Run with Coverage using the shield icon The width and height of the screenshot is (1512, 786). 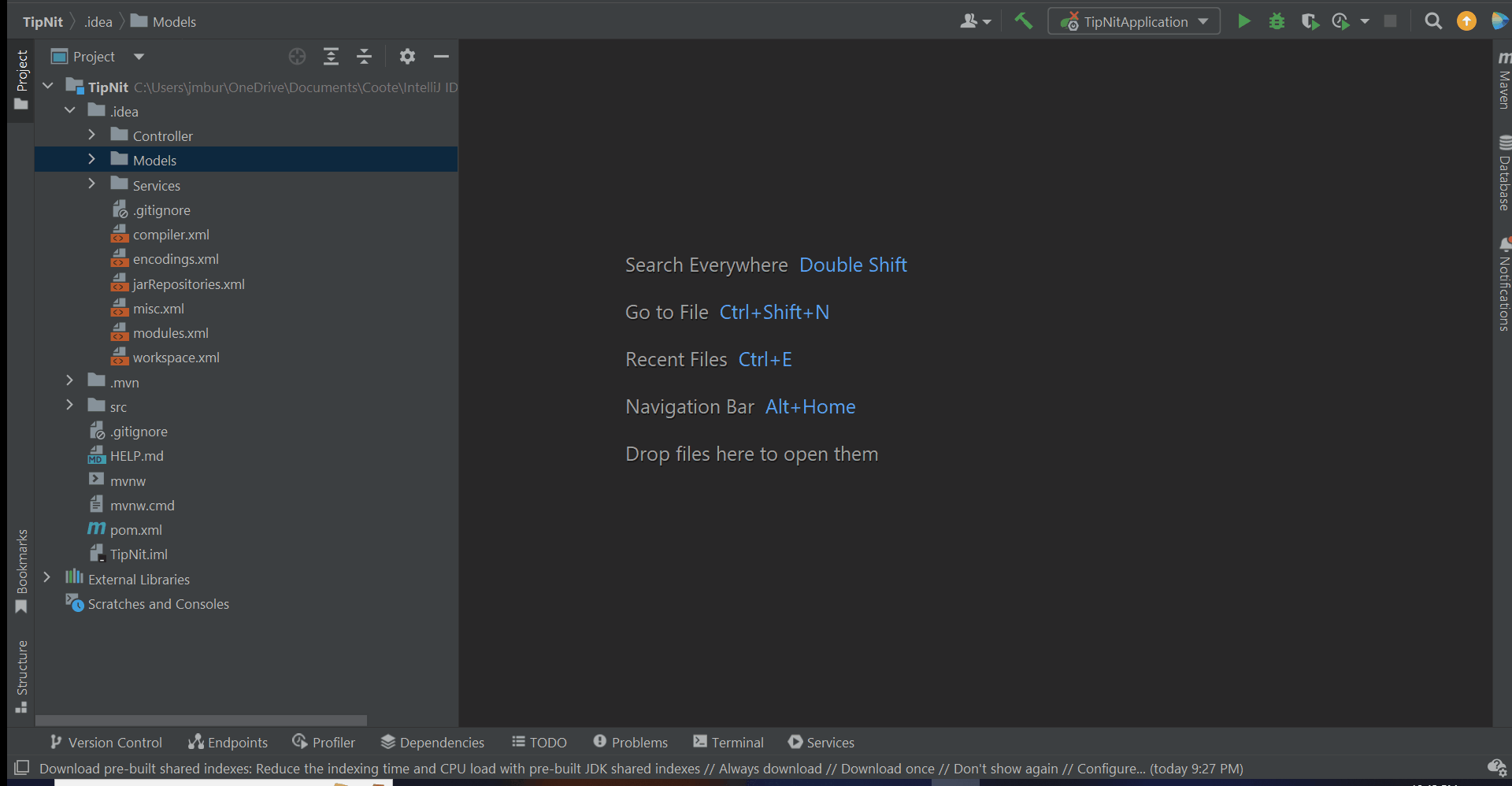click(1310, 21)
